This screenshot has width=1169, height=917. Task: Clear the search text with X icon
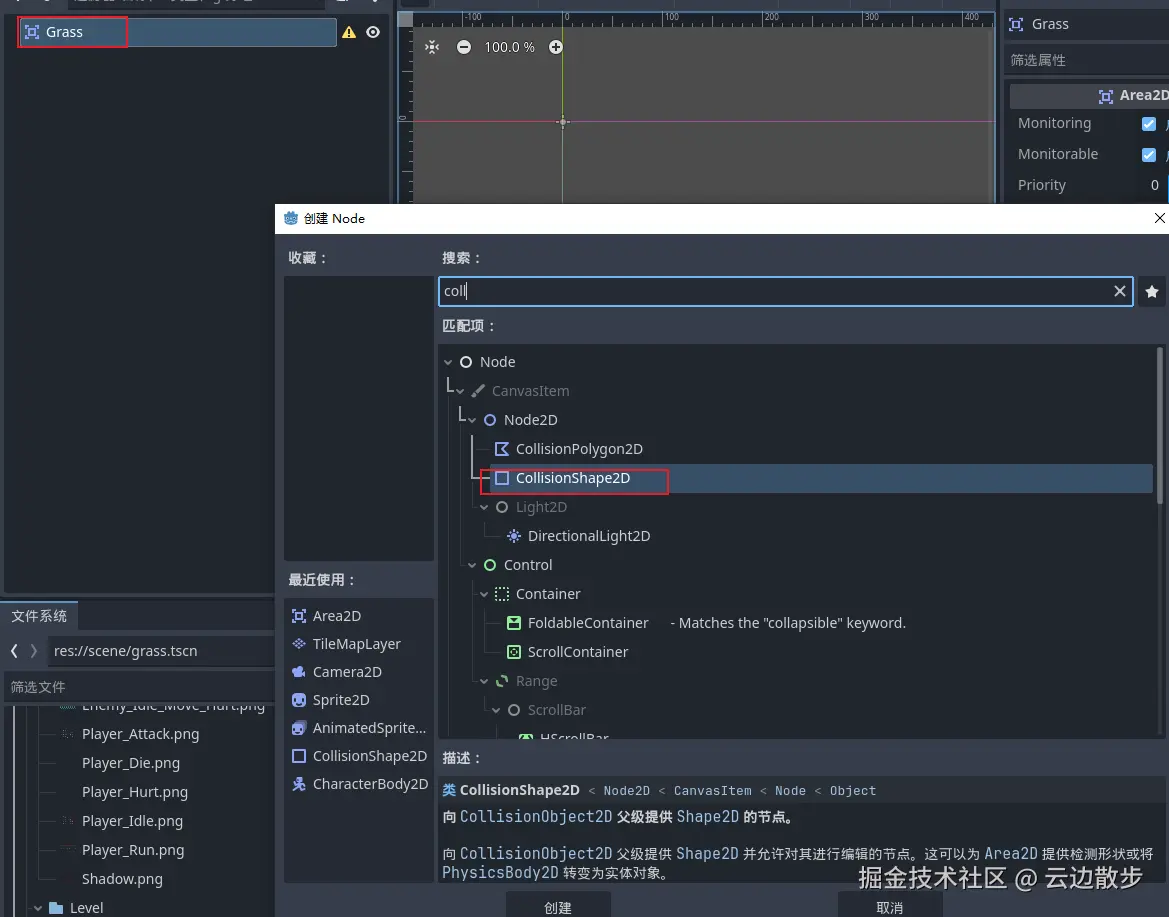pos(1120,292)
